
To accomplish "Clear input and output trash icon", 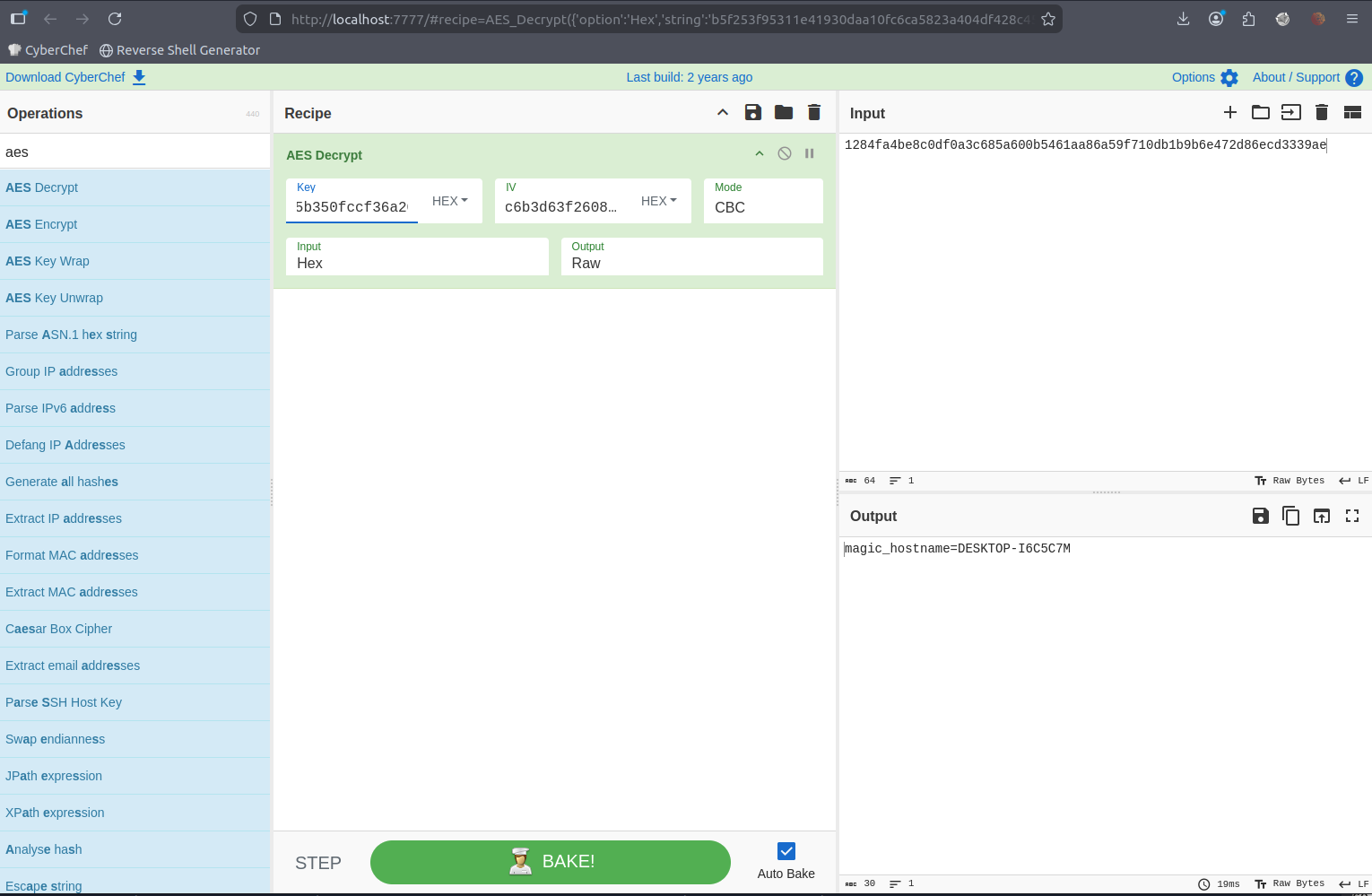I will 1322,112.
